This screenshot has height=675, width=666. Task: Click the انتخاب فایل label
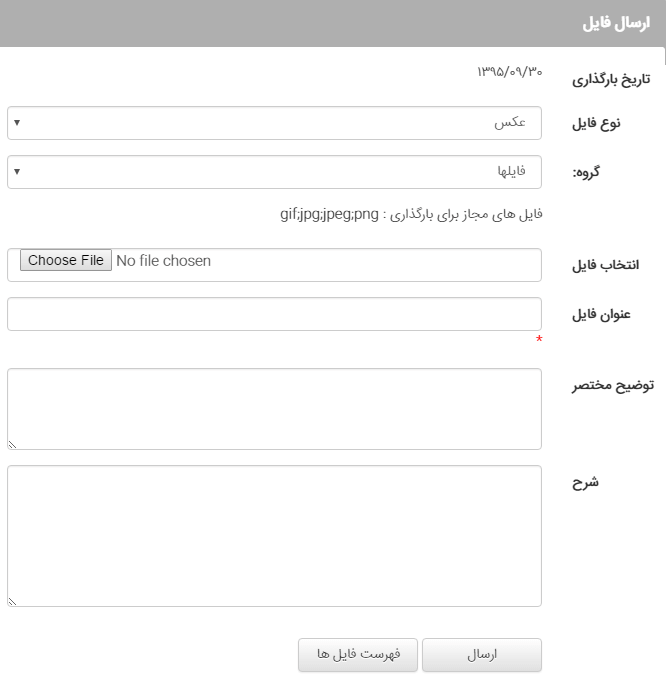tap(605, 265)
